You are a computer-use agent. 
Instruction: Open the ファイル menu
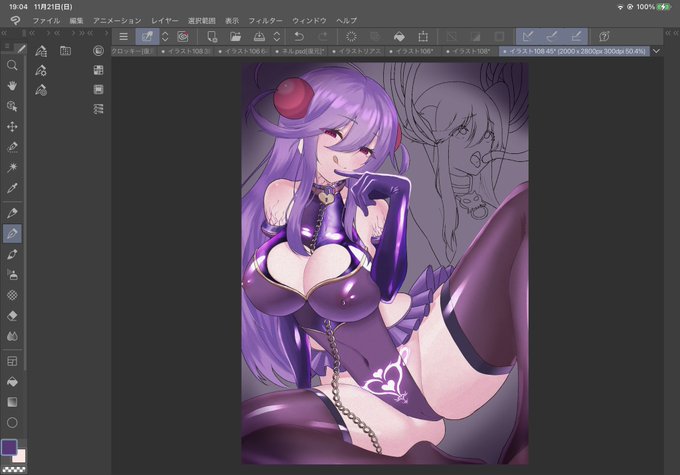click(46, 20)
